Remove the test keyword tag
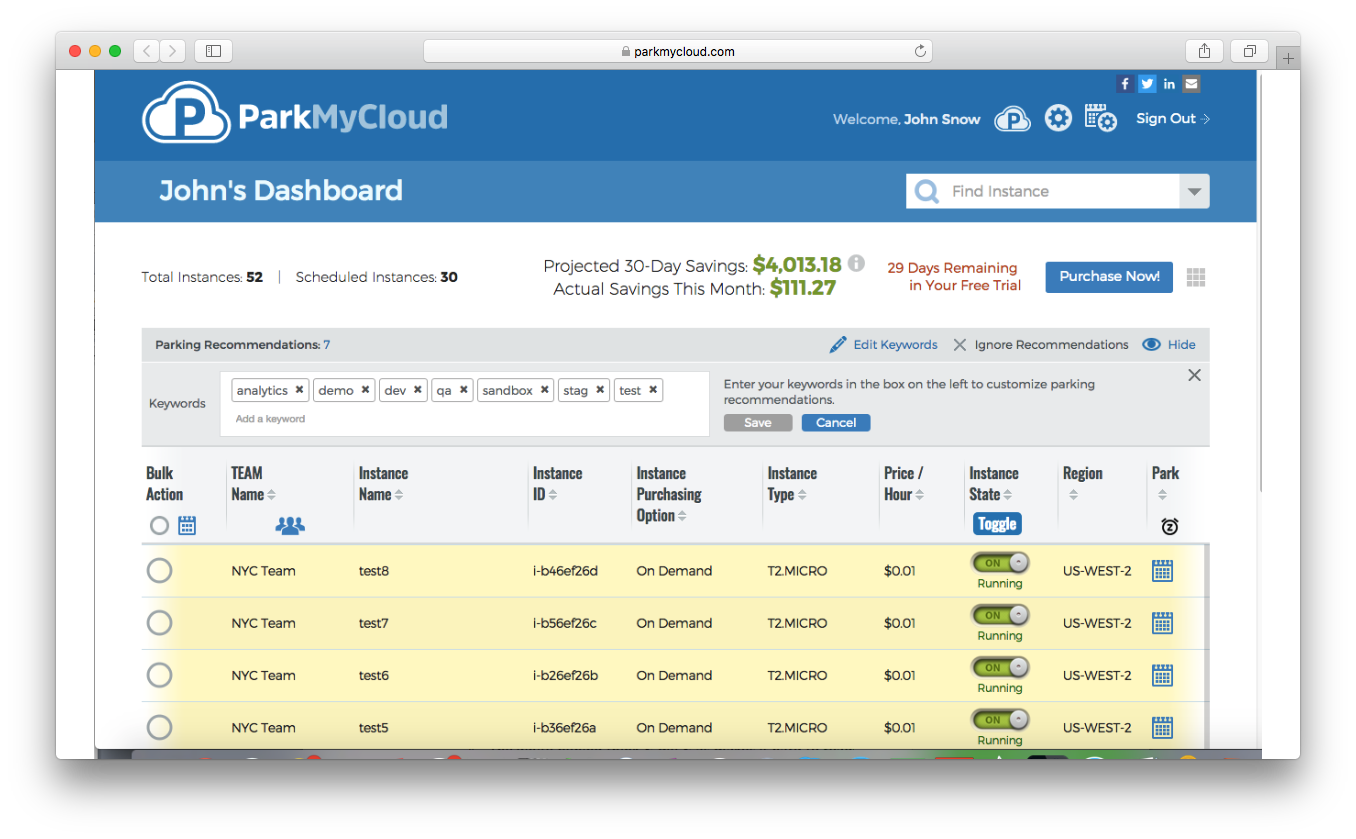The image size is (1356, 839). 653,390
